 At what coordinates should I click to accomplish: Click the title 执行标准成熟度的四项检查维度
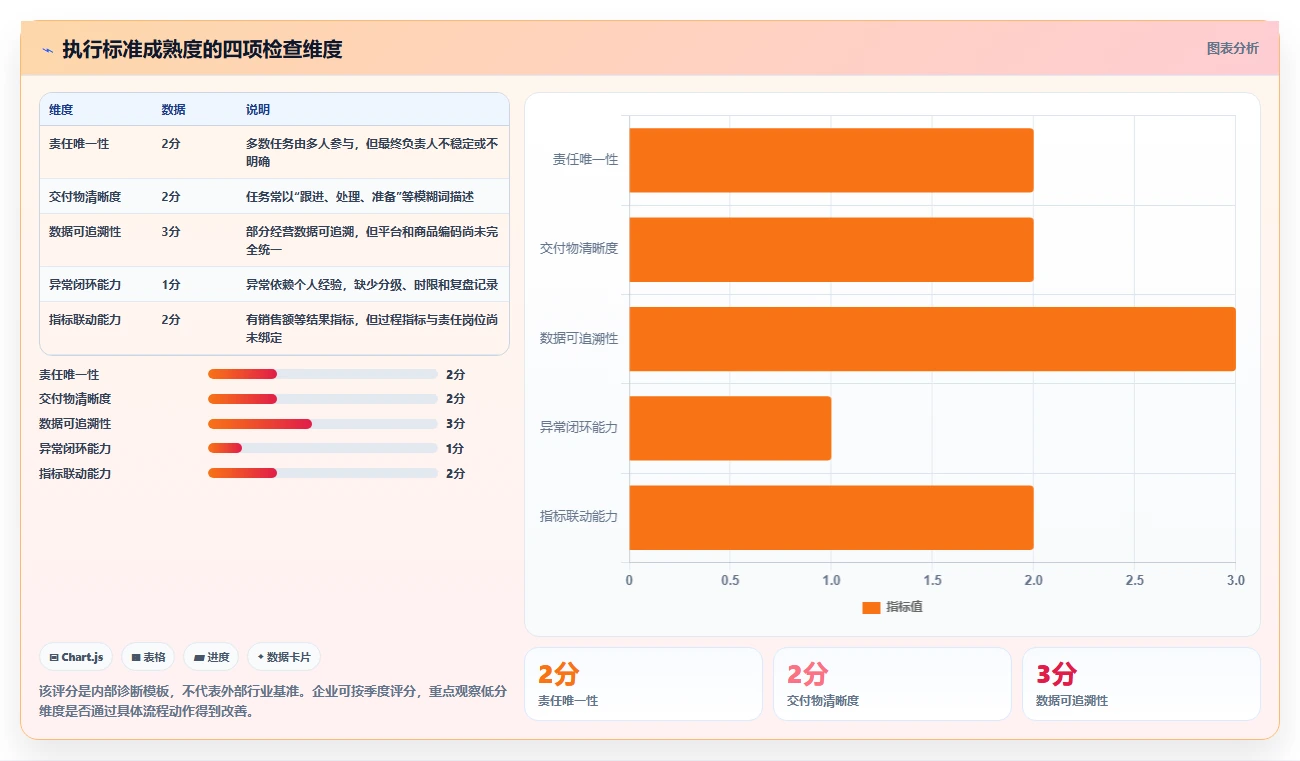(x=202, y=49)
